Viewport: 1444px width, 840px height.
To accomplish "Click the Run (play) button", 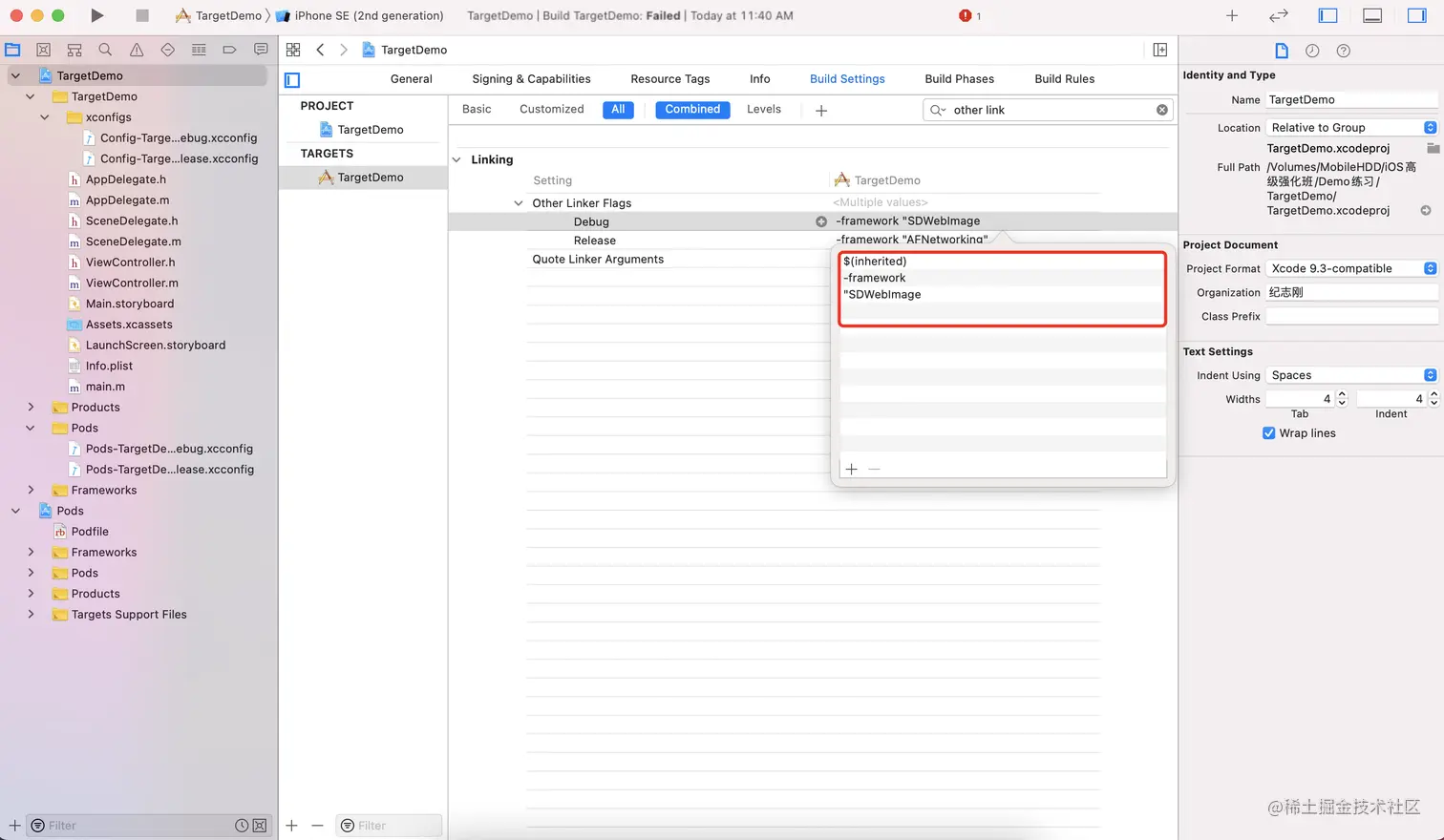I will (96, 15).
